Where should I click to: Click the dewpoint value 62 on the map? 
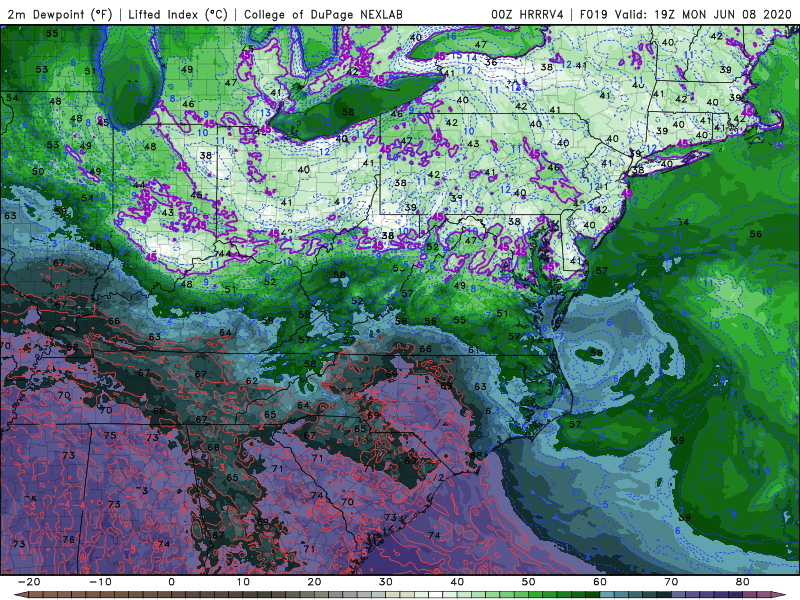click(x=252, y=381)
